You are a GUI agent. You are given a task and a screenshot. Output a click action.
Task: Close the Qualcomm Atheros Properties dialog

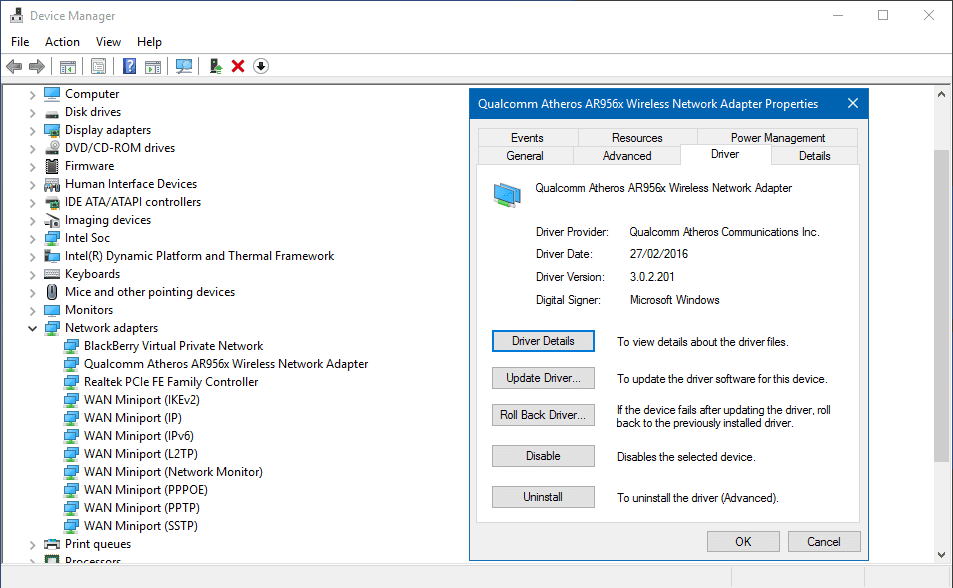853,103
